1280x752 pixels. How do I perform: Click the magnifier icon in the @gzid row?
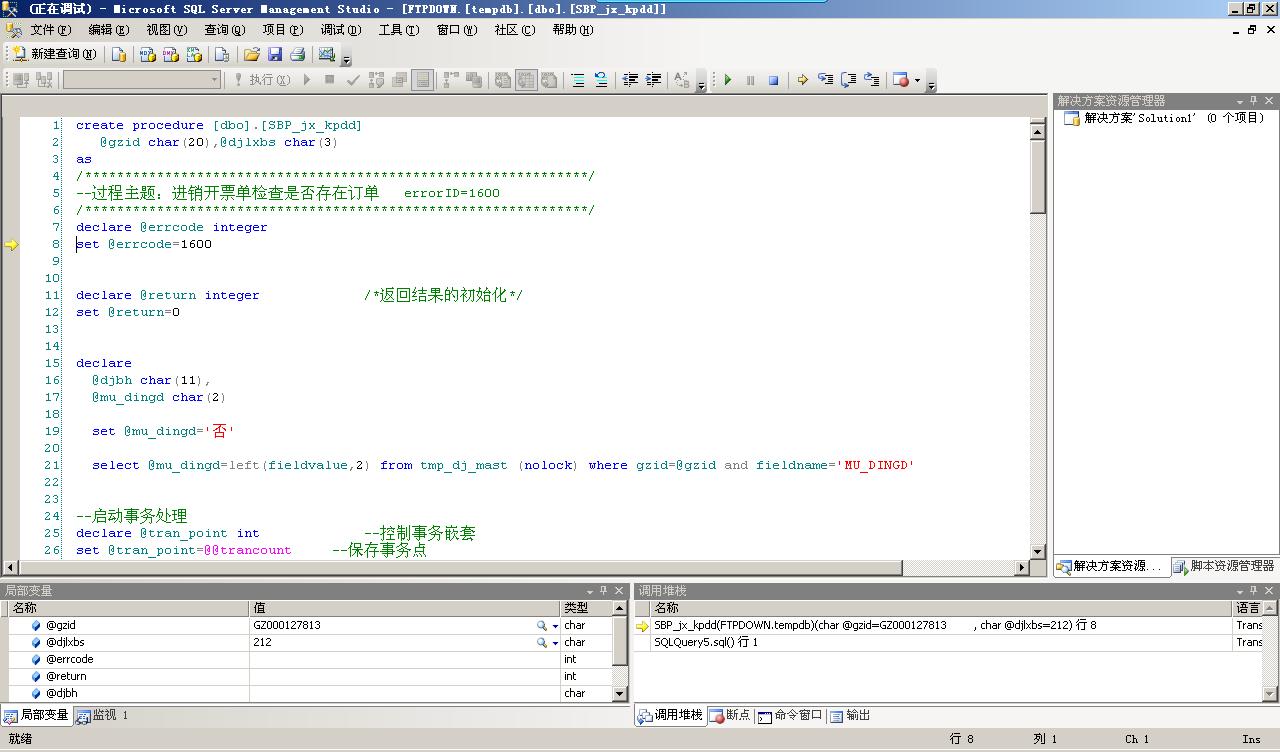click(x=542, y=626)
